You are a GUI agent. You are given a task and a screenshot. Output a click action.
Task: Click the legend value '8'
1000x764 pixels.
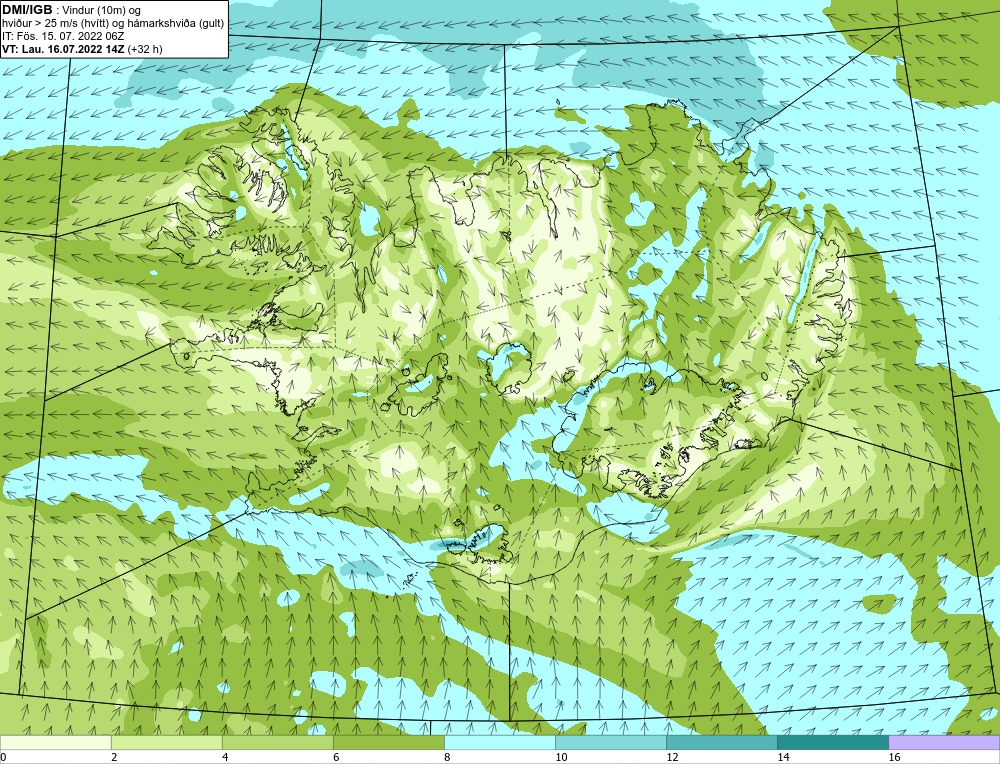click(447, 757)
